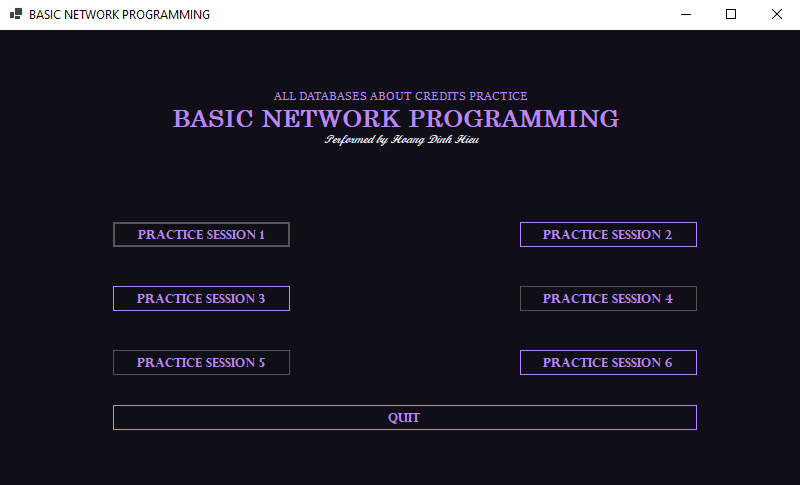Screen dimensions: 800x485
Task: Click the app icon in title bar
Action: (16, 14)
